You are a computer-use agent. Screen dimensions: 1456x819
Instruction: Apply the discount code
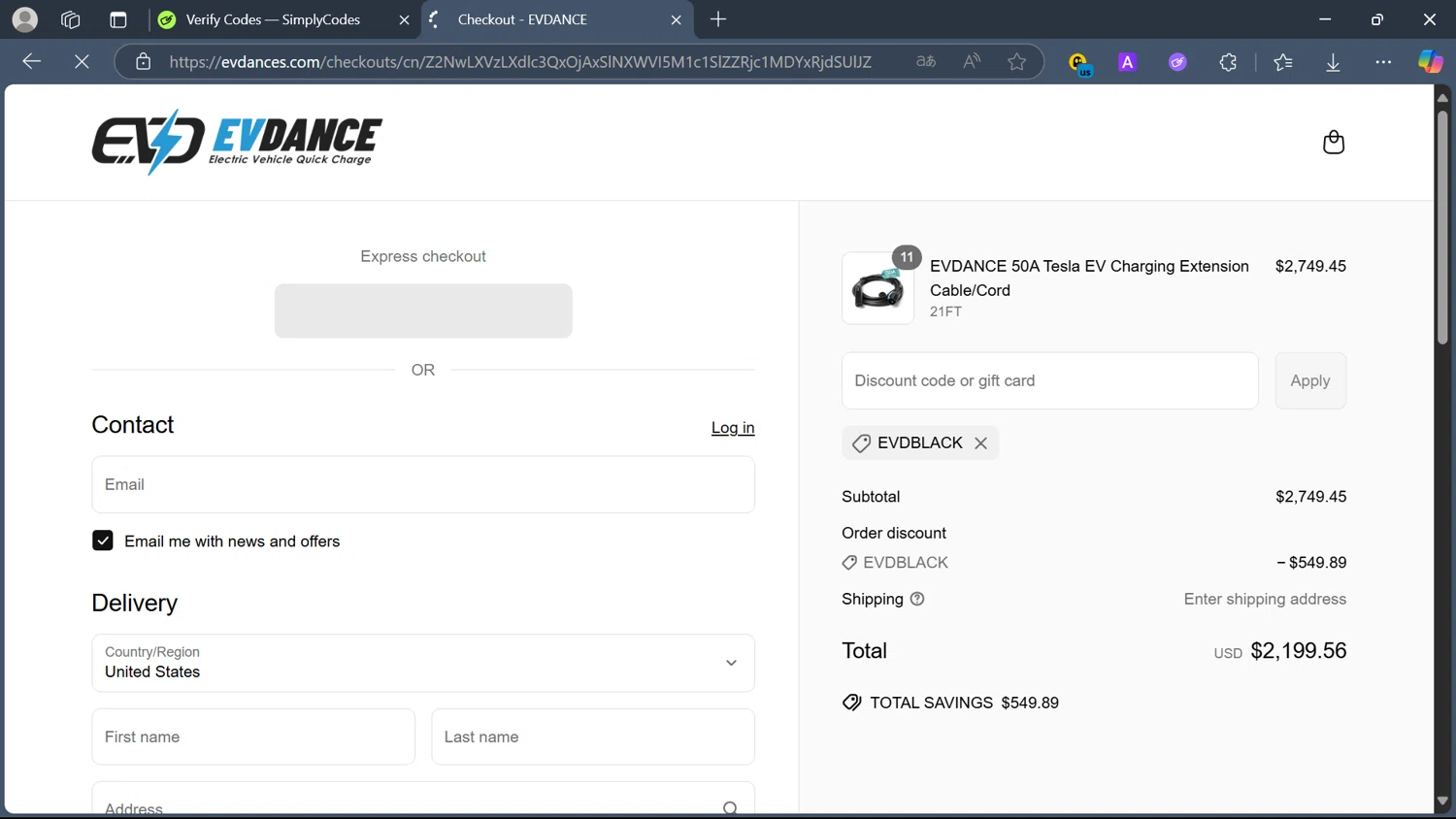[1310, 380]
